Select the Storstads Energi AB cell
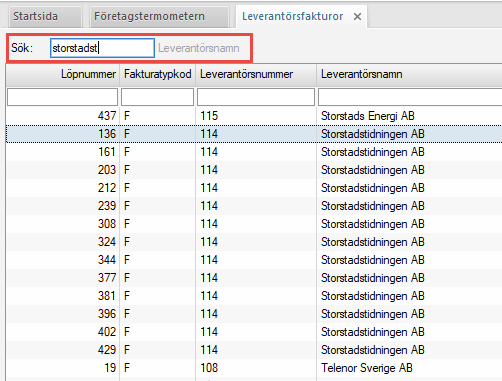502x381 pixels. (409, 116)
